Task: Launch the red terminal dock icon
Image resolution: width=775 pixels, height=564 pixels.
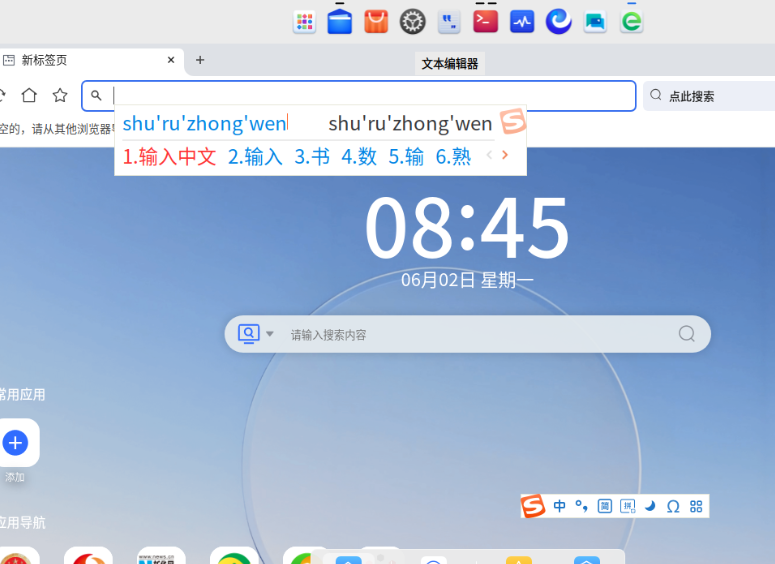Action: pyautogui.click(x=485, y=21)
